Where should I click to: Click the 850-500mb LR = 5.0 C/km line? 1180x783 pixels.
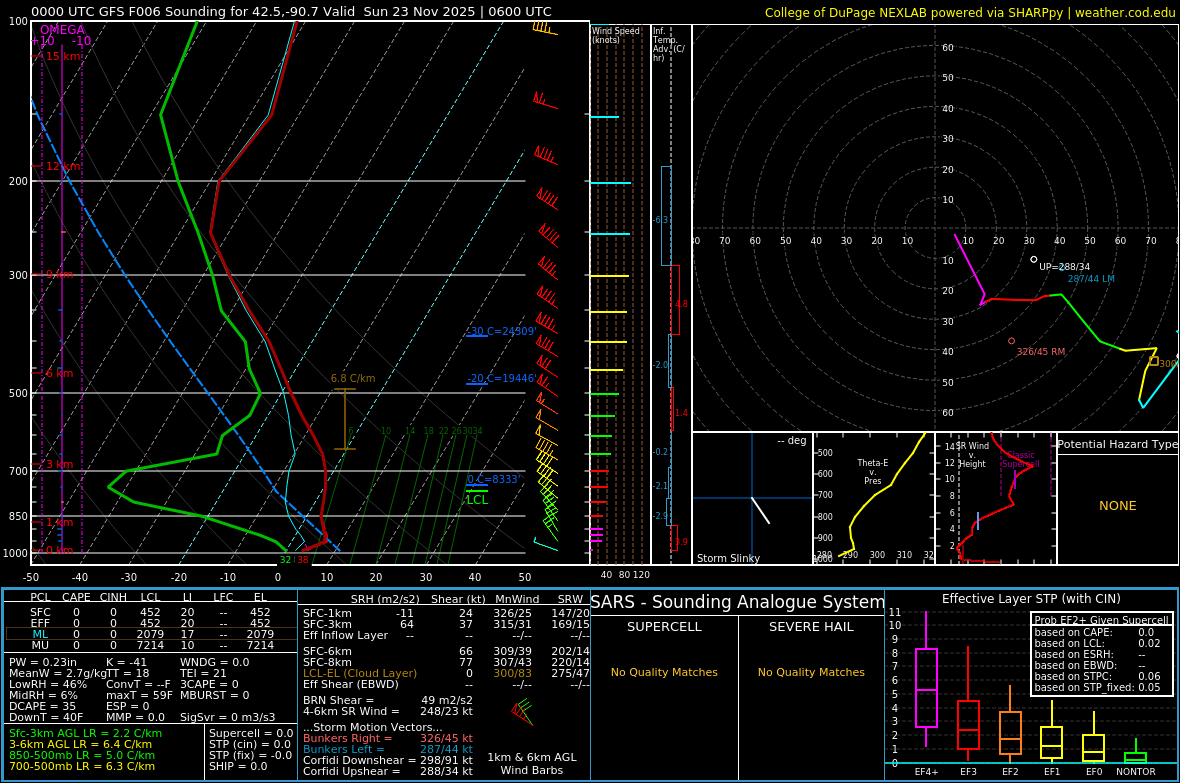pyautogui.click(x=82, y=755)
